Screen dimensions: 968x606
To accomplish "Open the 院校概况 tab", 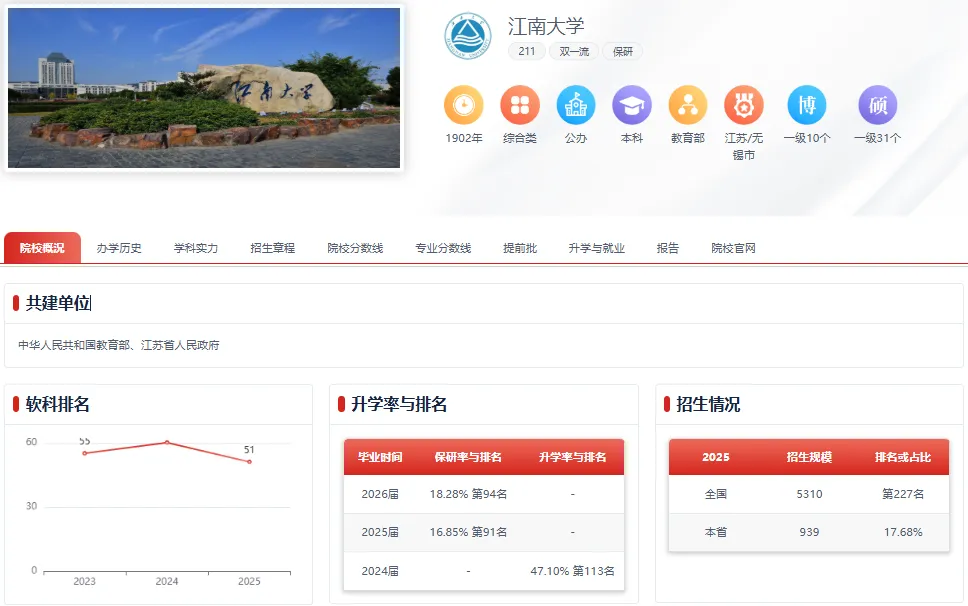I will pos(42,248).
